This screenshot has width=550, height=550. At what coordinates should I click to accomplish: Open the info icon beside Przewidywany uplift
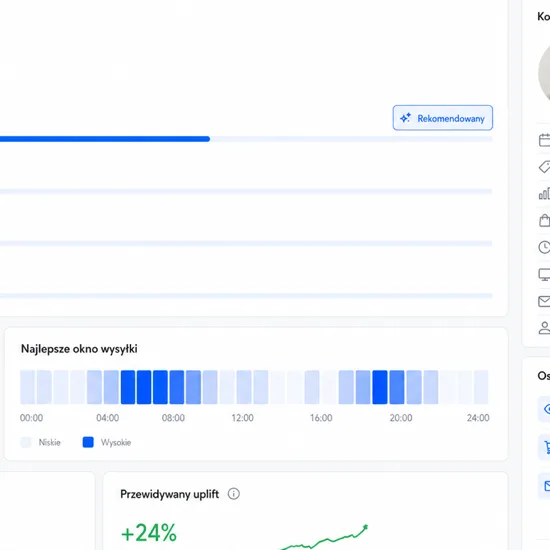tap(234, 494)
